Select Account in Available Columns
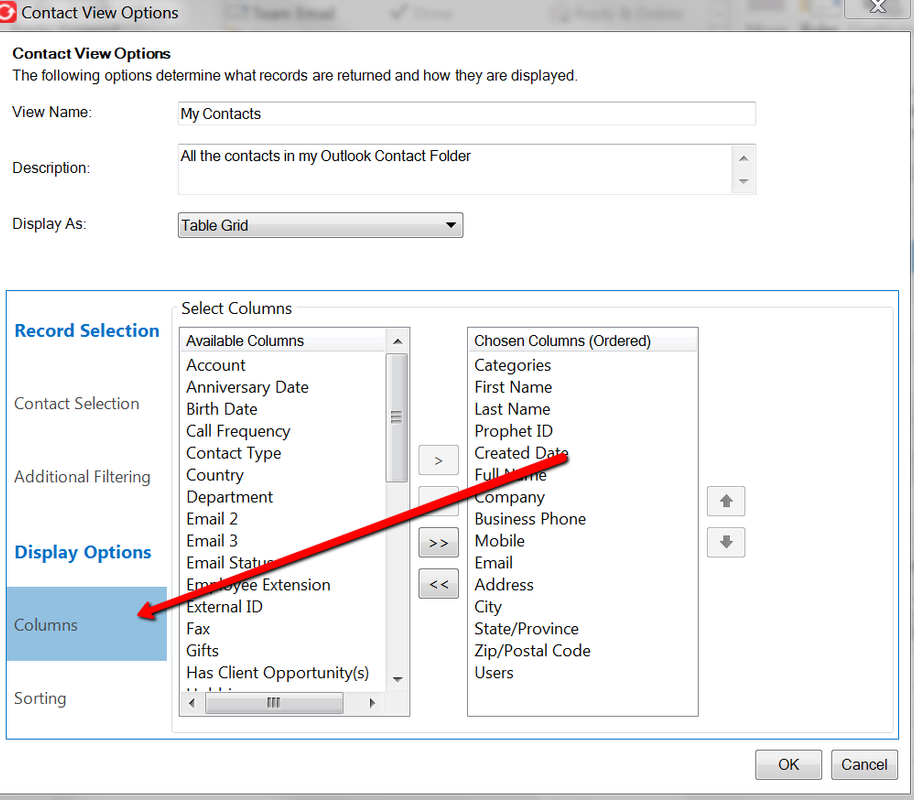The height and width of the screenshot is (800, 914). (216, 365)
